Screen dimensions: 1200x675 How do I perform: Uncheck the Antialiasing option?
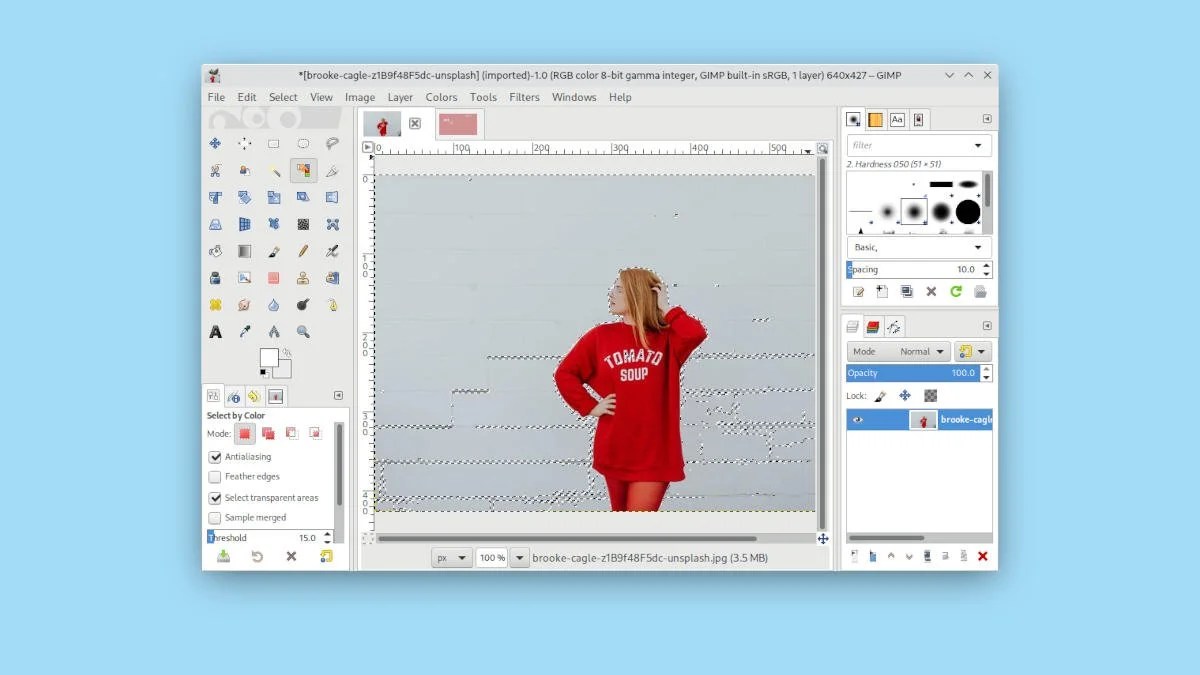tap(216, 456)
